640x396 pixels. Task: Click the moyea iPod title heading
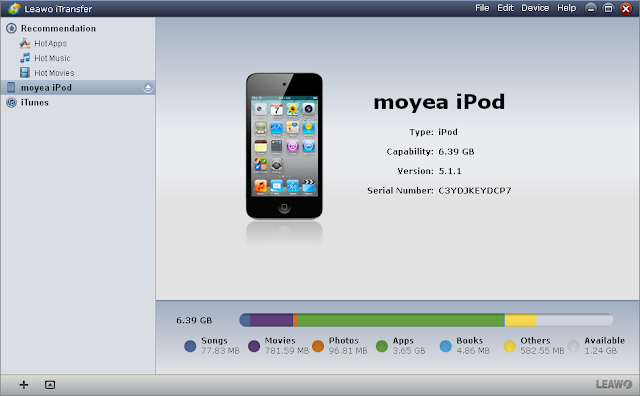pyautogui.click(x=439, y=102)
